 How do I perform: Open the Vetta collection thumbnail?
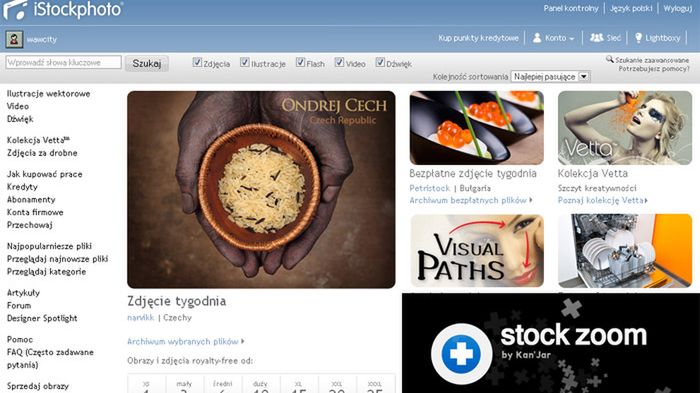point(625,128)
